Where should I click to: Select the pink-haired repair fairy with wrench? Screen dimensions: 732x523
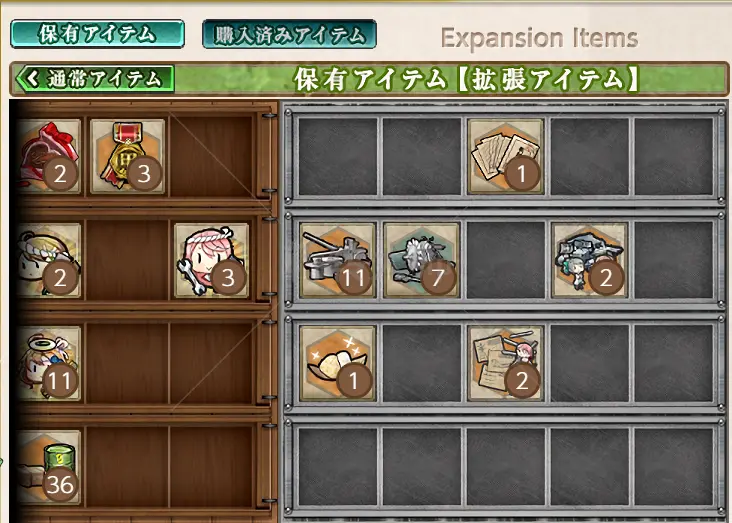coord(211,260)
